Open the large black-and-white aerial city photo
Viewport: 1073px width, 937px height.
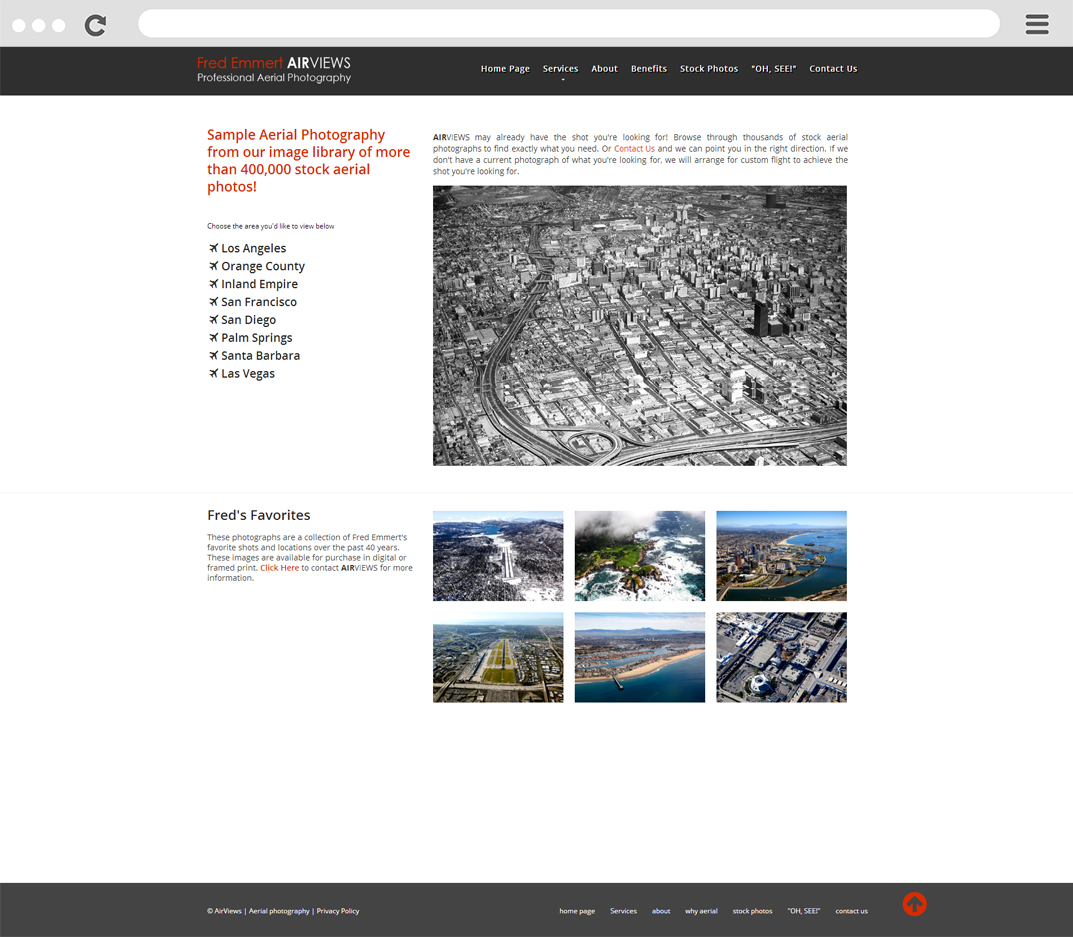tap(639, 325)
